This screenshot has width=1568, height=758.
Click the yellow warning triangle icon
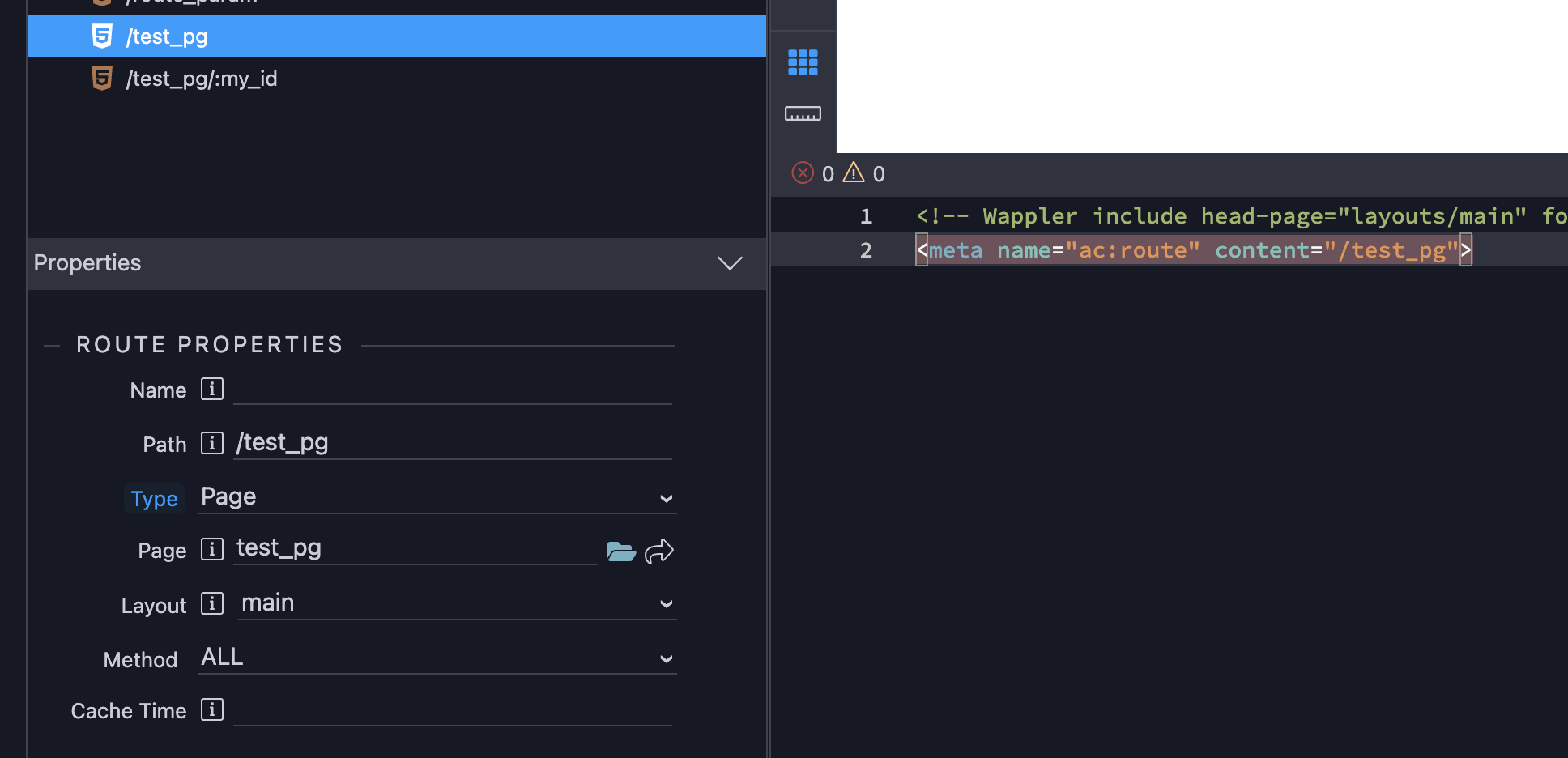tap(854, 172)
